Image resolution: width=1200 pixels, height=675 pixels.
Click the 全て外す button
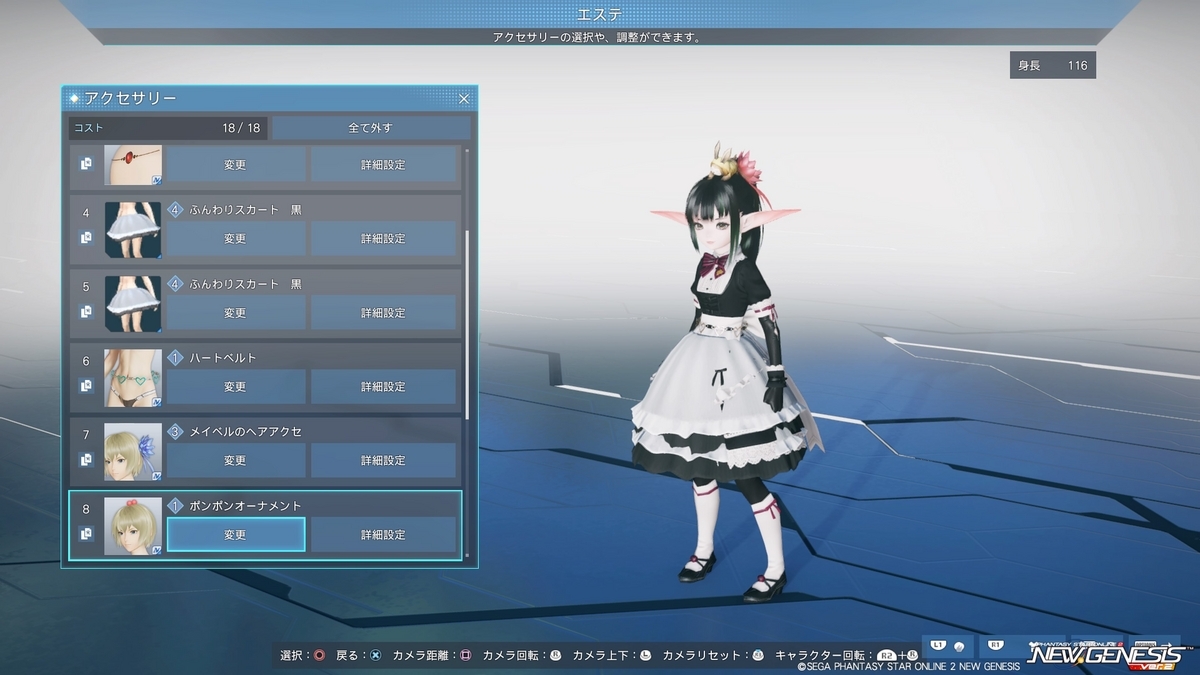tap(371, 128)
